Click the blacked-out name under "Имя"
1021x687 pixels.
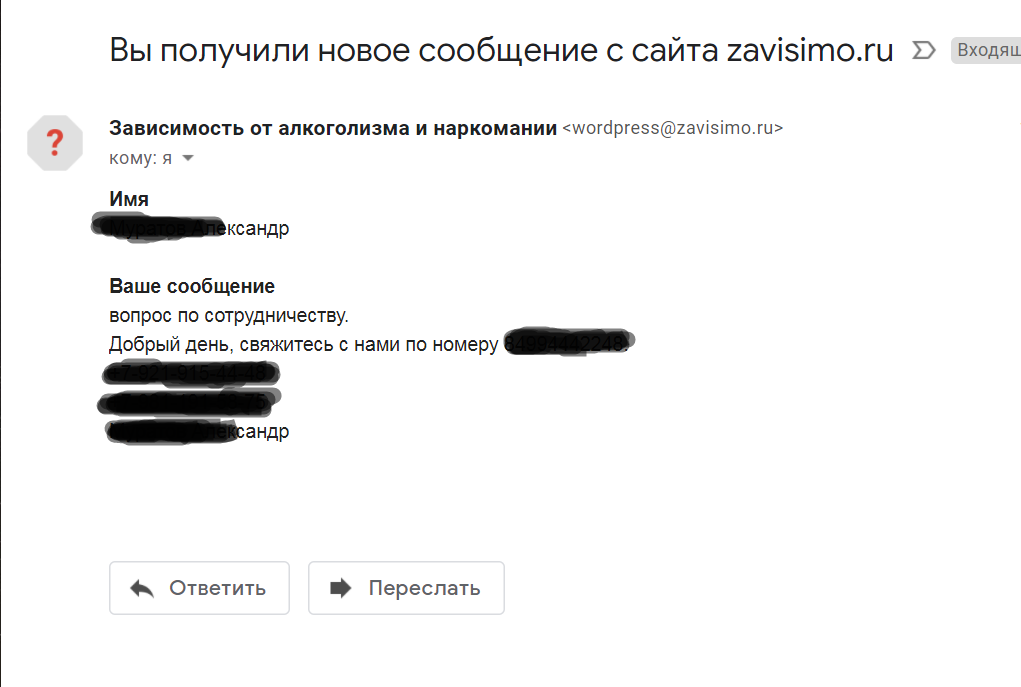click(x=190, y=229)
